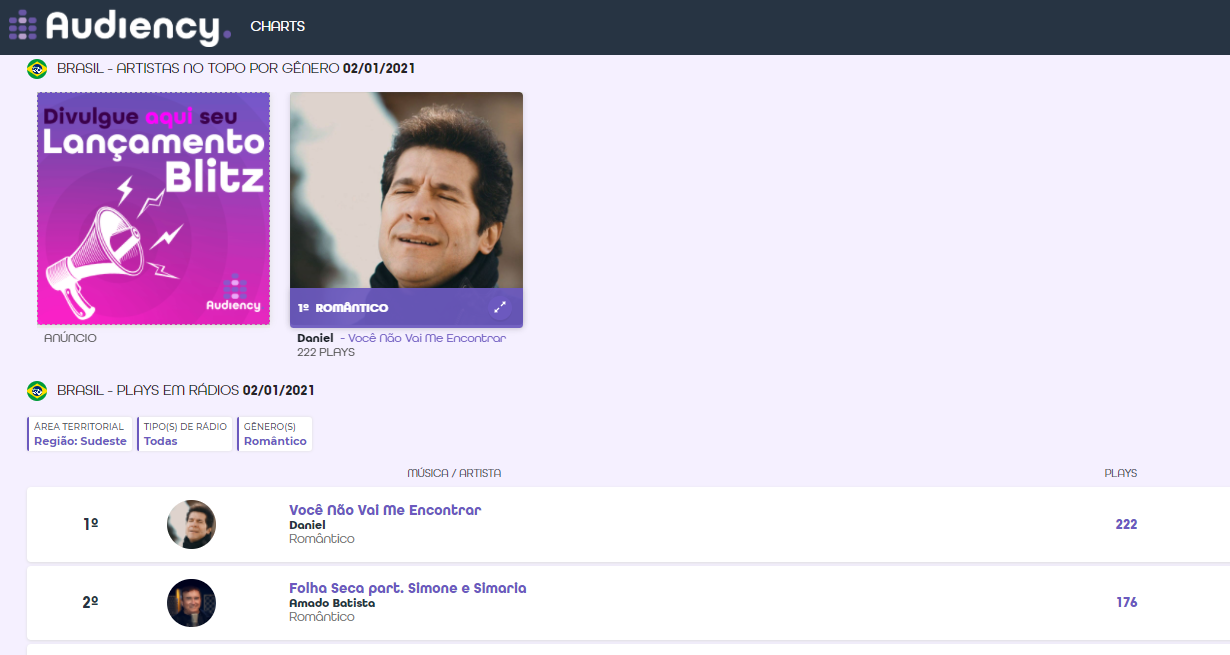
Task: Click the Brazil flag beside Artistas no Topo
Action: point(37,69)
